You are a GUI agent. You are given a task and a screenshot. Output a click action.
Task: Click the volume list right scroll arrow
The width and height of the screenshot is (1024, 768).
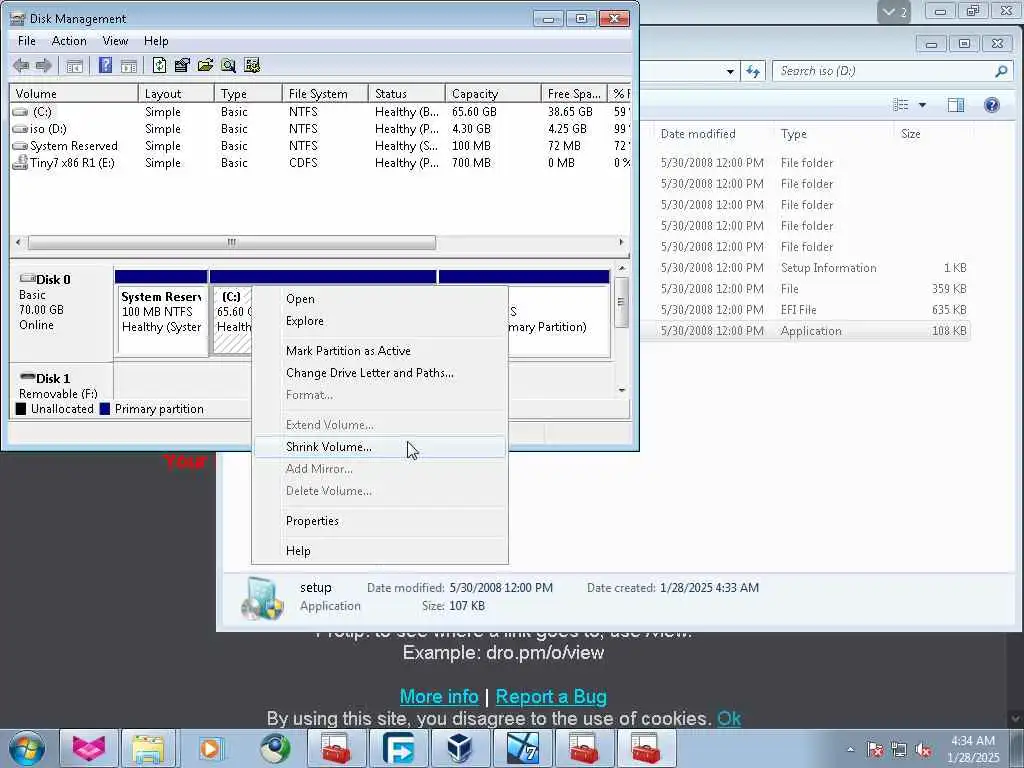pyautogui.click(x=621, y=242)
